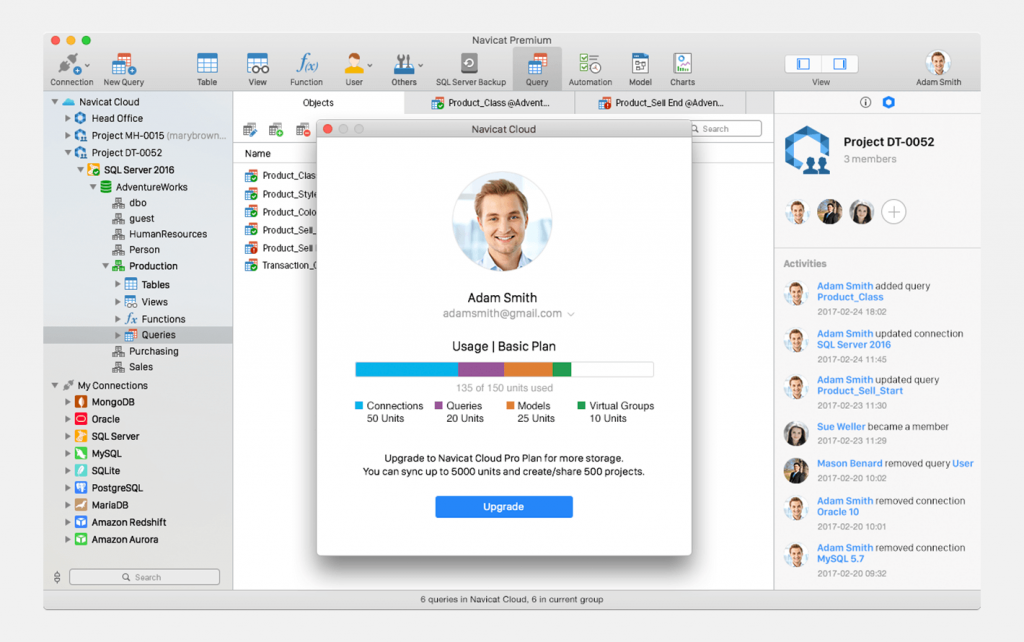
Task: Click the sidebar Search field
Action: point(144,577)
